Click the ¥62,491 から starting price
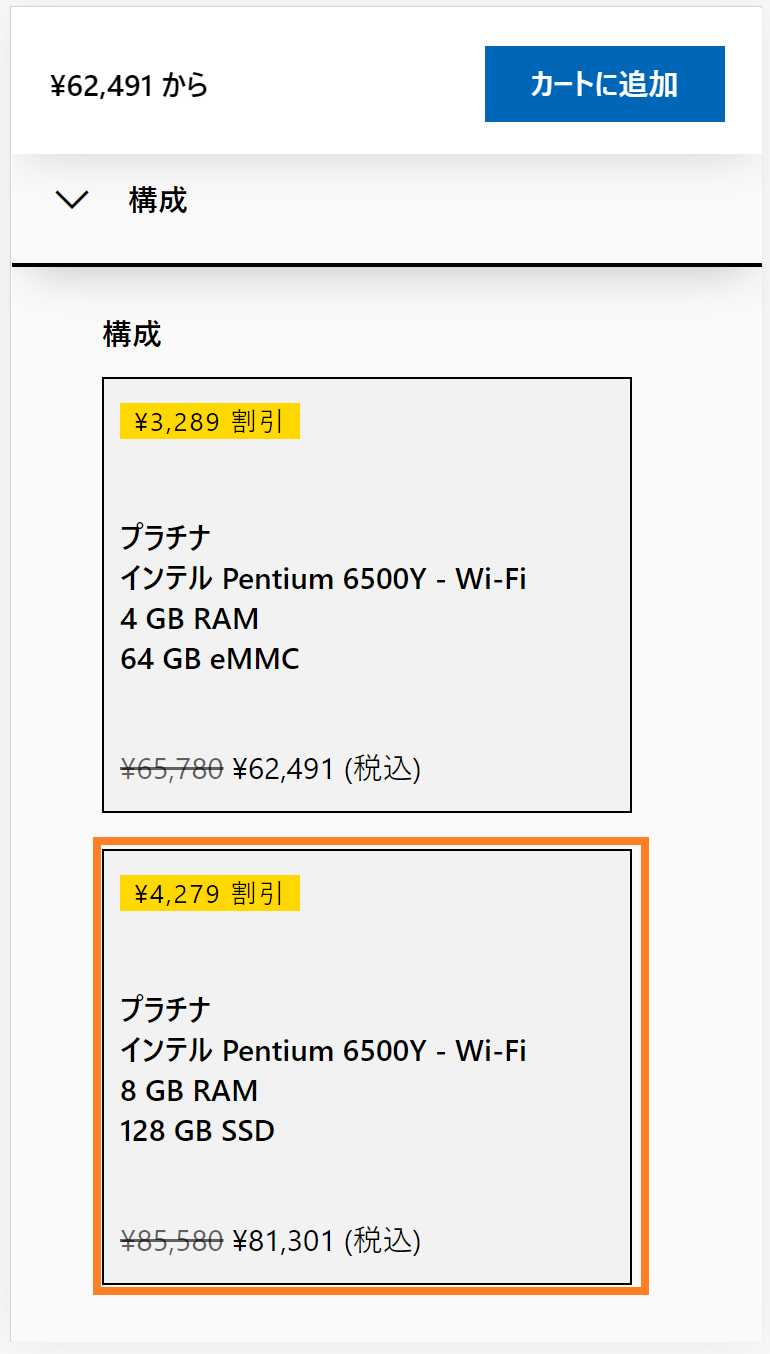 coord(129,86)
